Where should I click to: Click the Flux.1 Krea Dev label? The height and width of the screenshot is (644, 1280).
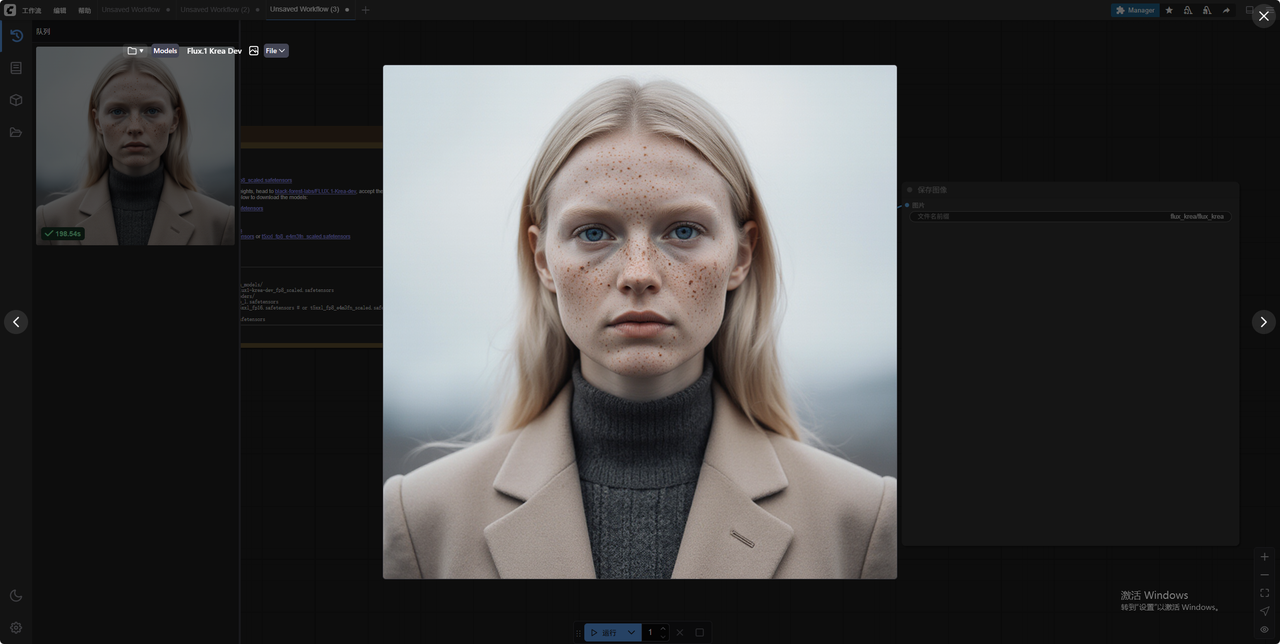coord(214,51)
